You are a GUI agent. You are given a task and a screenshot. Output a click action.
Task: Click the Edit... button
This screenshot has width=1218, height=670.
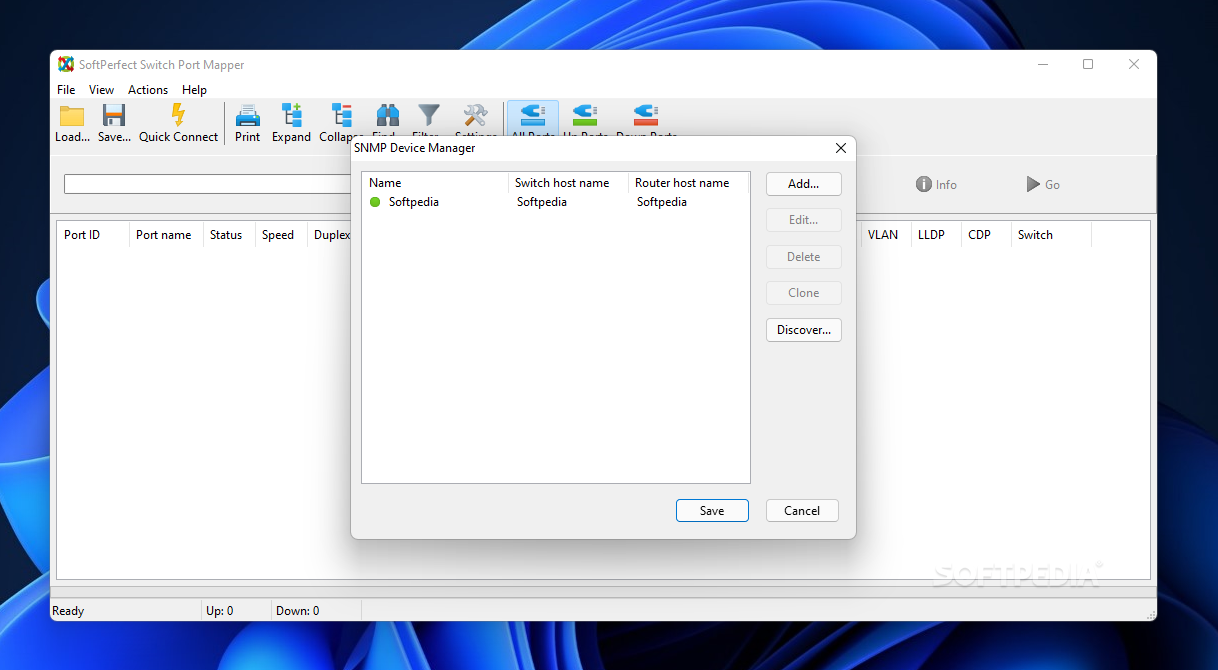(x=803, y=220)
